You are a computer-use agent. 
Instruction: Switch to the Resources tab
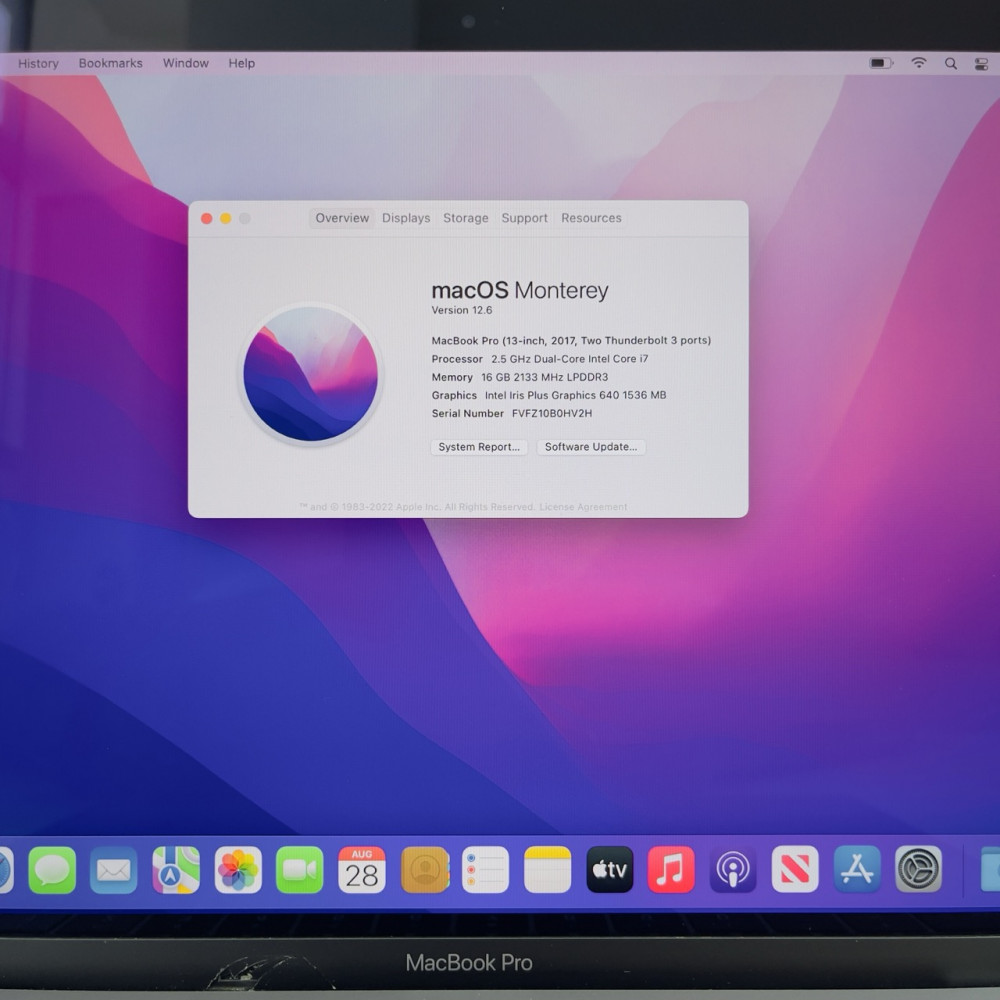click(x=591, y=218)
